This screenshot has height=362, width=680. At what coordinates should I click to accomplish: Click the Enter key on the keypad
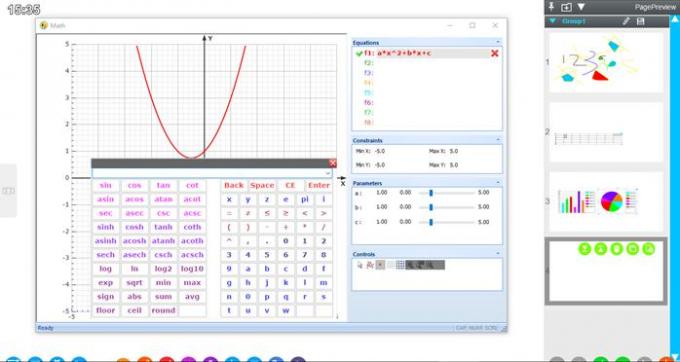(x=319, y=186)
